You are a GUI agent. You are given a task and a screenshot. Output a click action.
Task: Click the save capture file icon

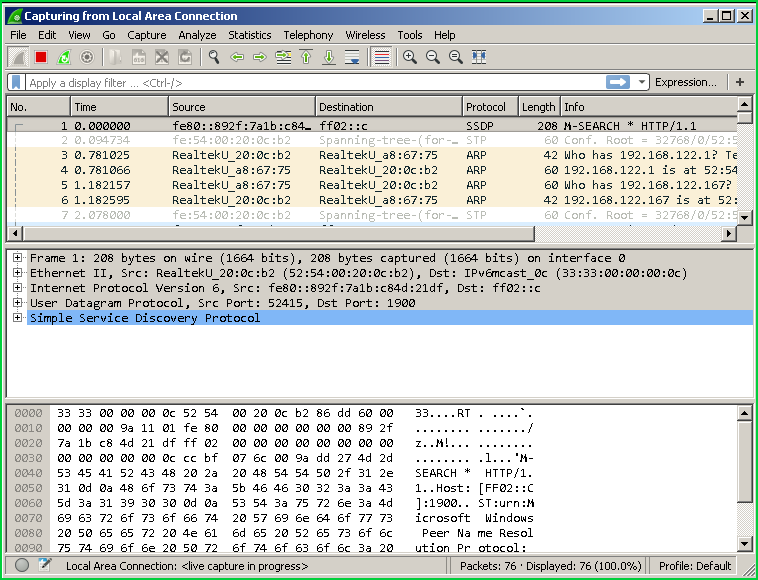139,58
